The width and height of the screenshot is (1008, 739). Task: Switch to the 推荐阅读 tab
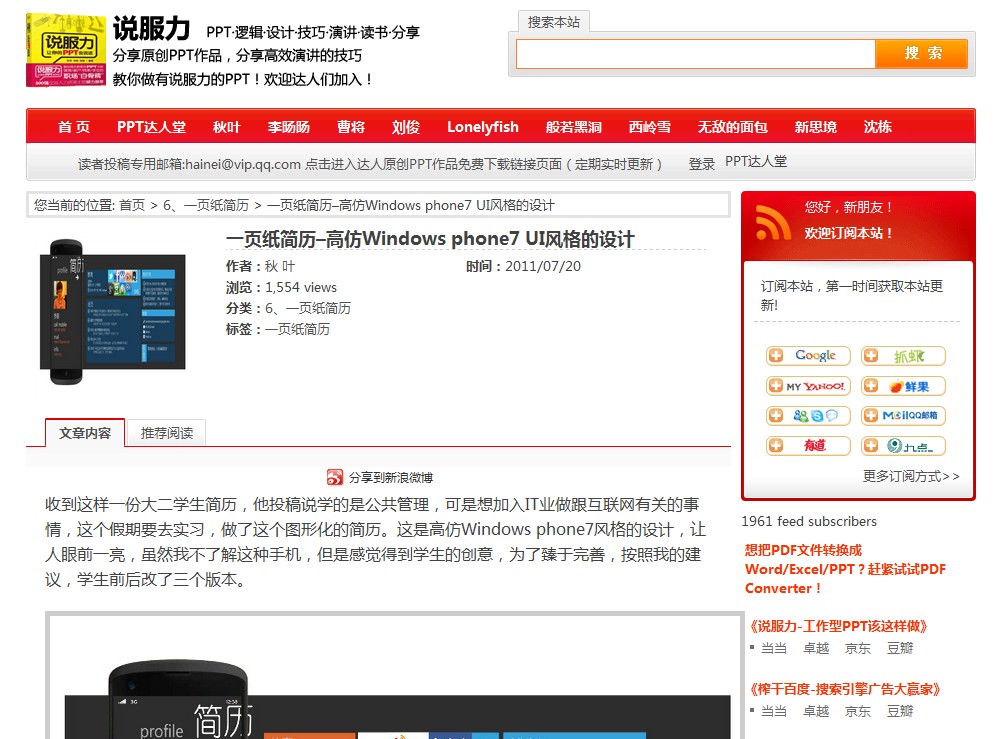(x=167, y=433)
